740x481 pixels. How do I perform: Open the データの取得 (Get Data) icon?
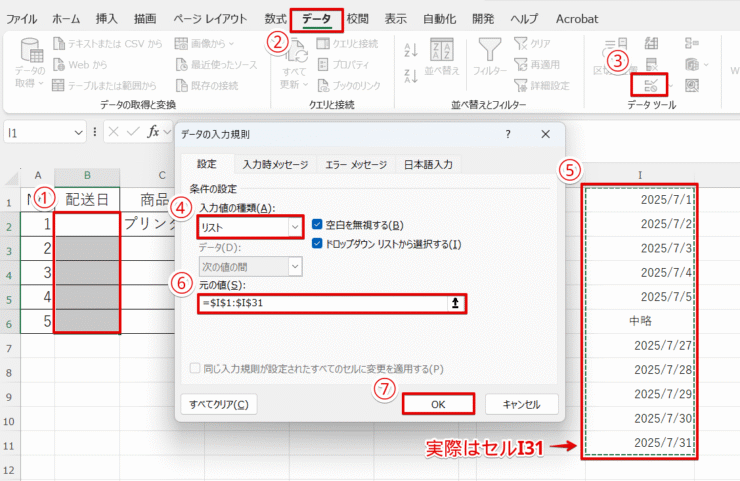[32, 51]
